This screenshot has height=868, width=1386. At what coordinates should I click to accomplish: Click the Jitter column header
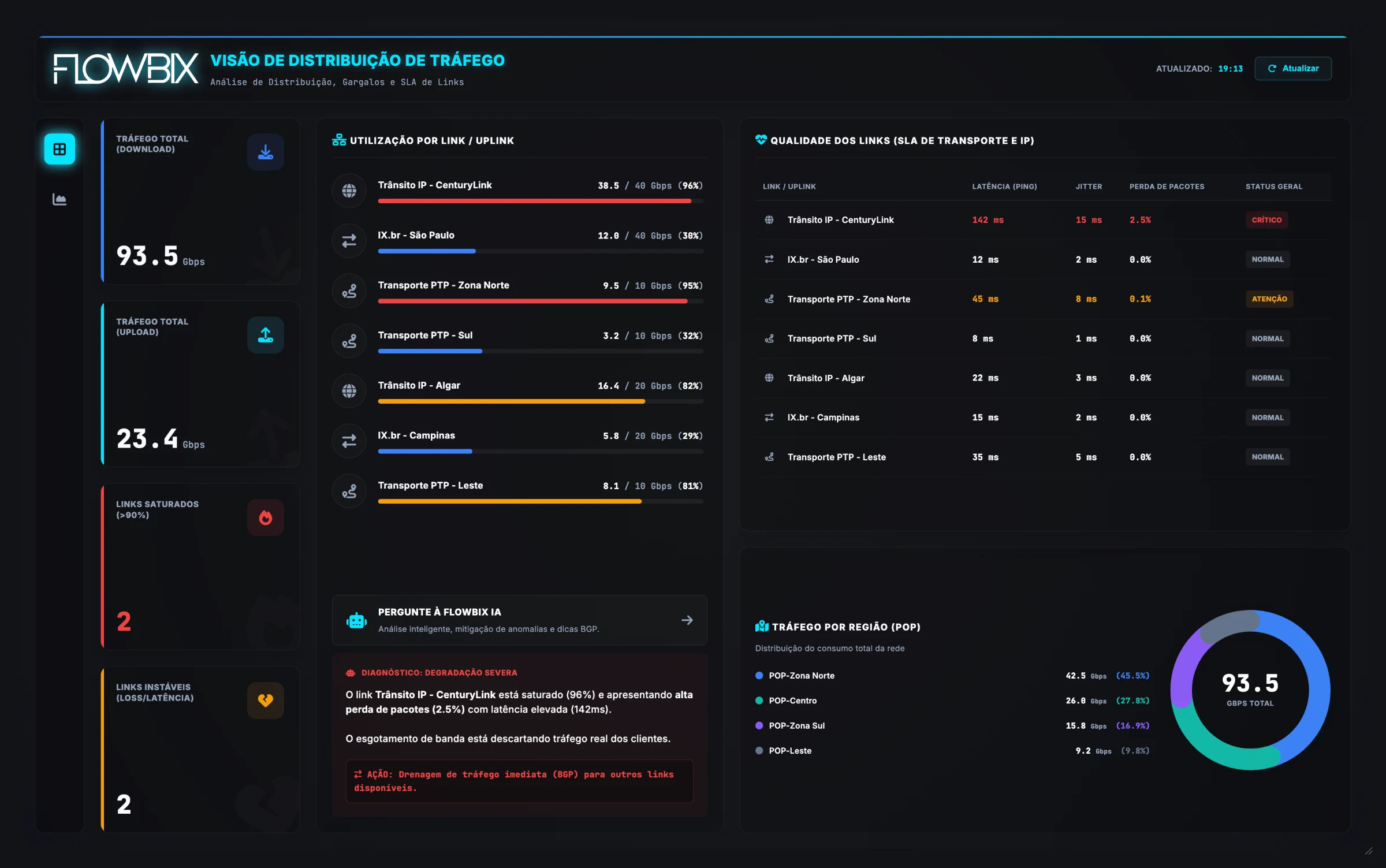tap(1089, 187)
